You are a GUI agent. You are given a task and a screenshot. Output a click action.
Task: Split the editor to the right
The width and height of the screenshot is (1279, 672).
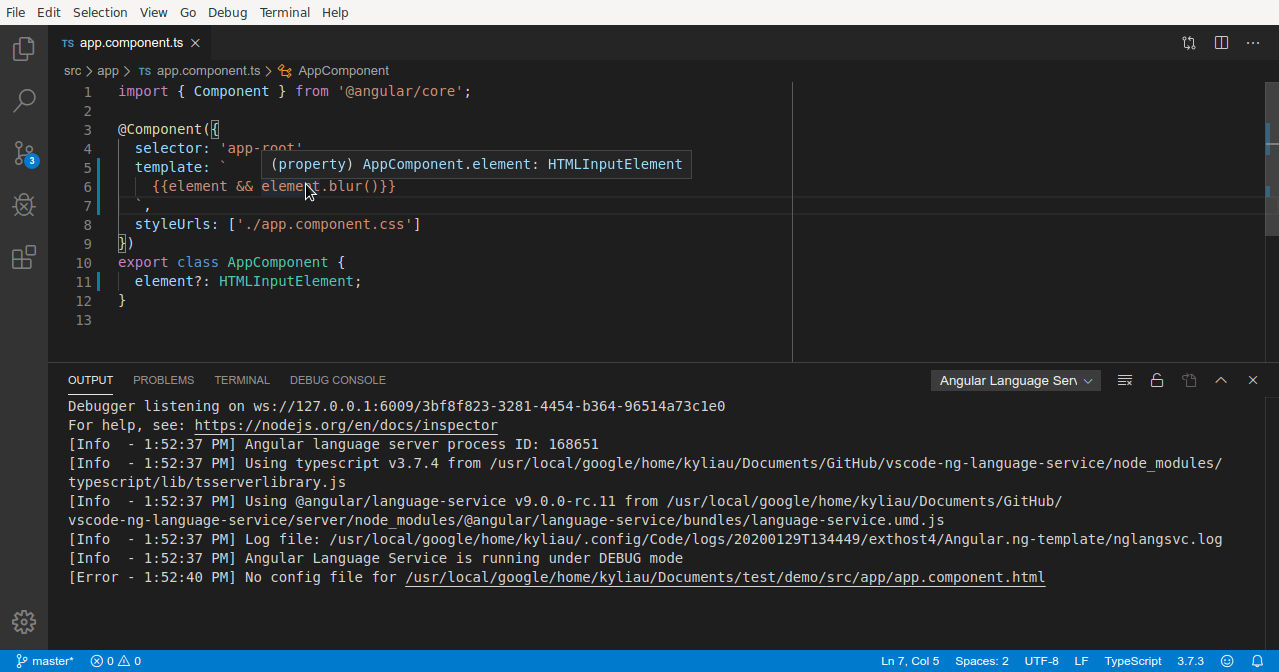pos(1221,43)
